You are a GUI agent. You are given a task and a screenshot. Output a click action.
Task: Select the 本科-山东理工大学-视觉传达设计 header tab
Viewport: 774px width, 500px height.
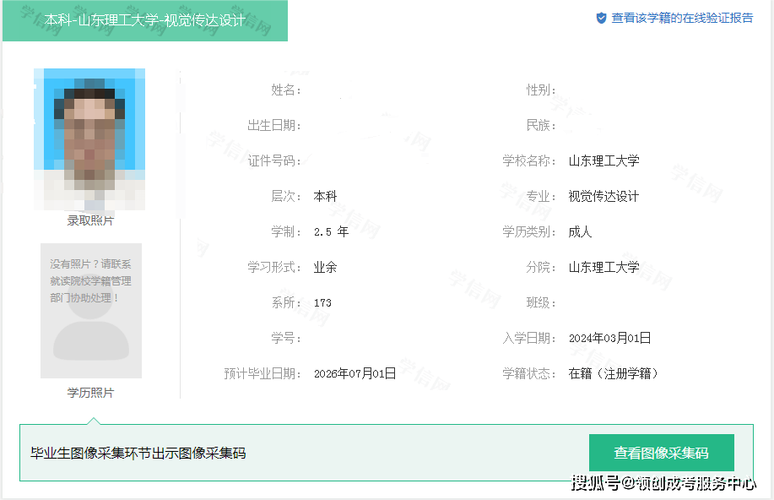pos(145,20)
